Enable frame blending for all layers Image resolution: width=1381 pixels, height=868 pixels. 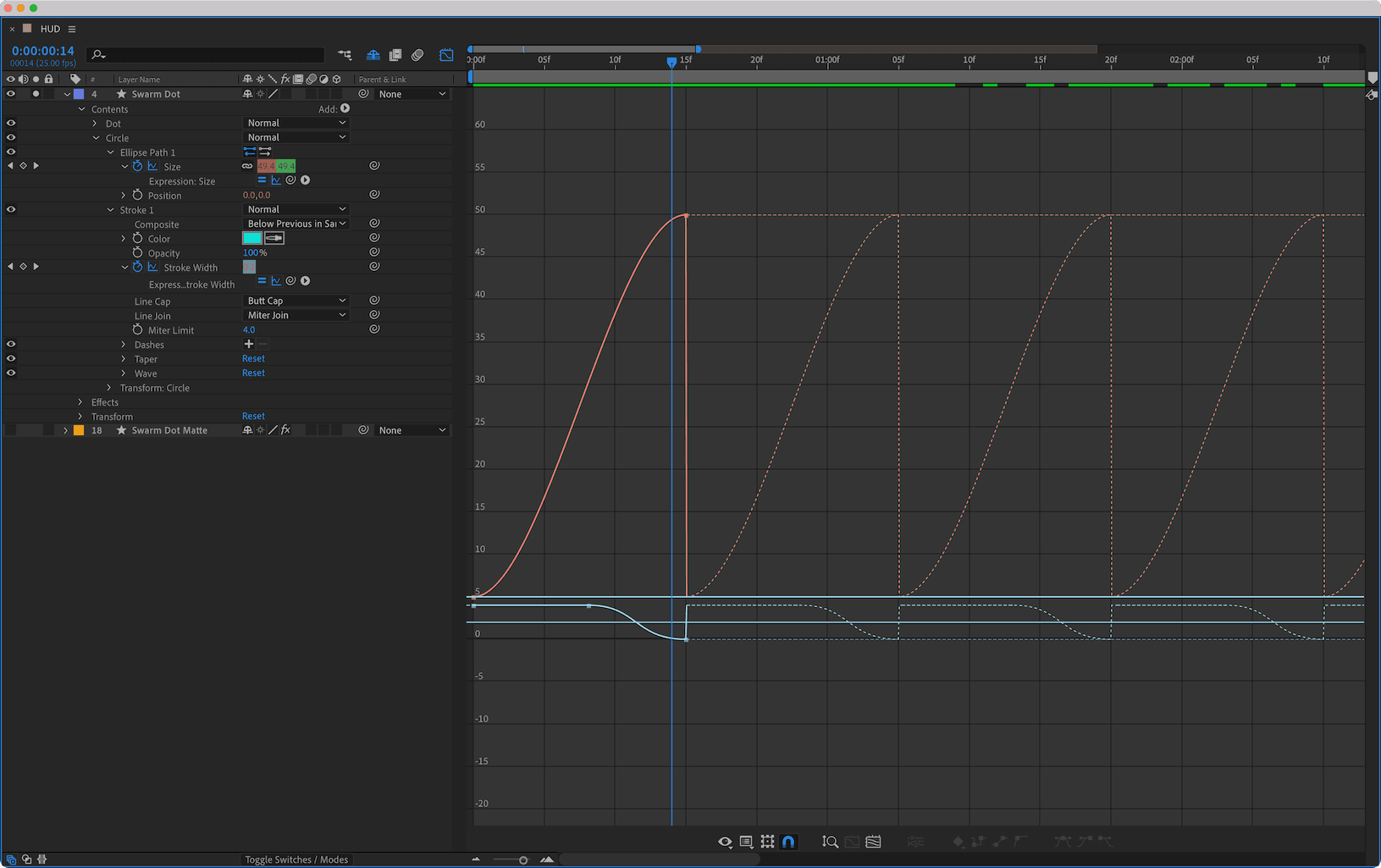(395, 55)
